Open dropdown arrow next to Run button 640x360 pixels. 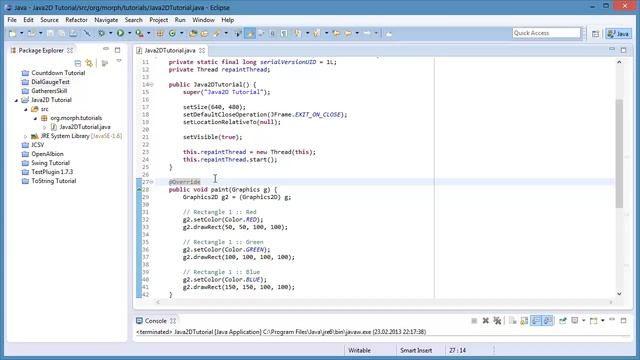pyautogui.click(x=129, y=33)
